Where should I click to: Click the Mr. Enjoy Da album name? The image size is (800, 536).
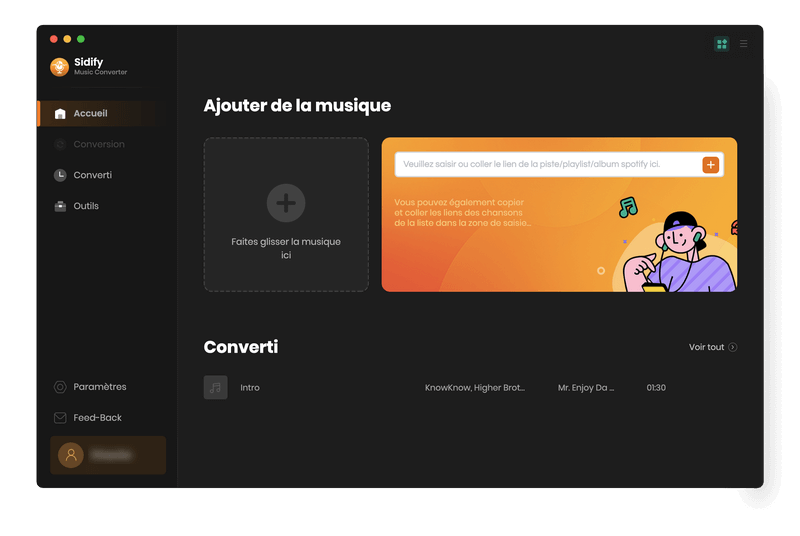point(586,388)
